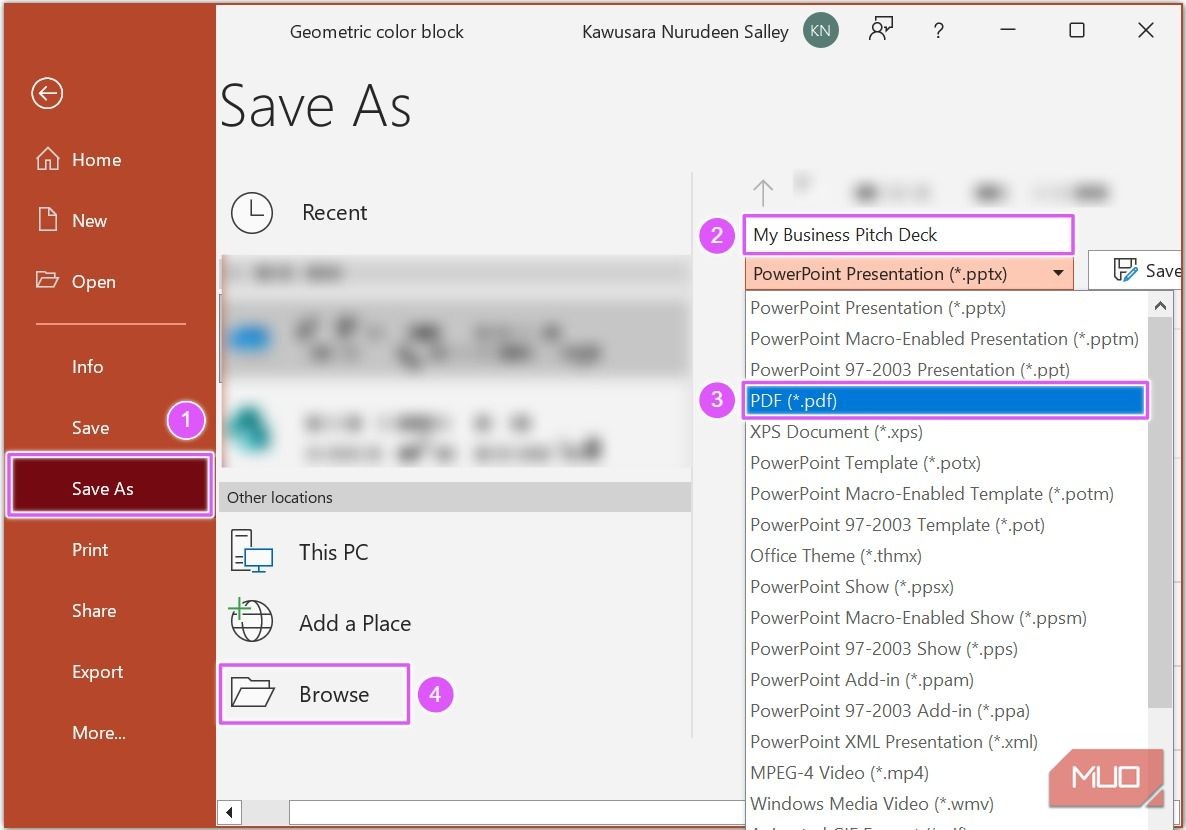Select PowerPoint 97-2003 Add-in (*.ppa)
Image resolution: width=1186 pixels, height=830 pixels.
(x=947, y=711)
